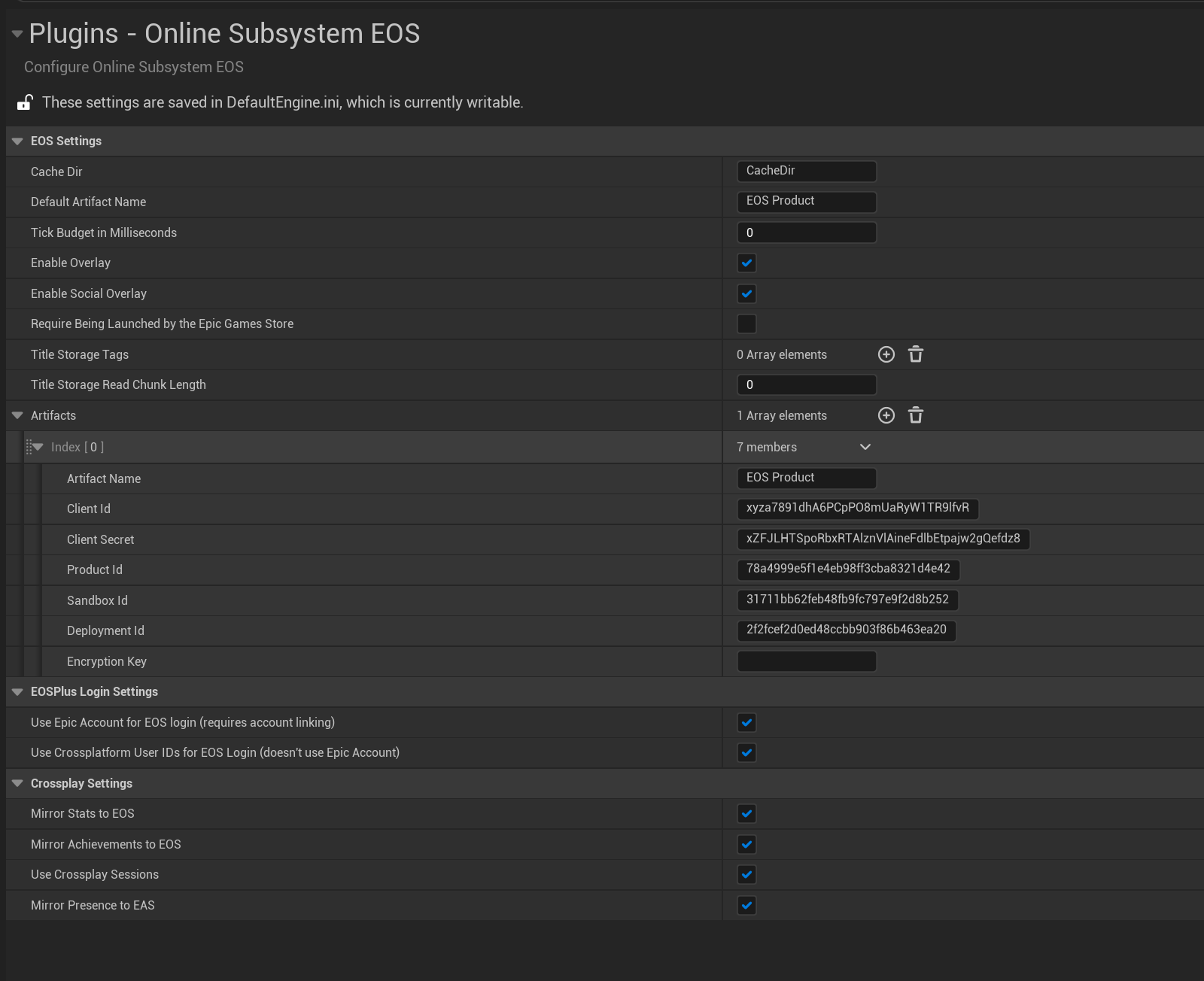
Task: Delete all Artifacts array elements
Action: point(915,415)
